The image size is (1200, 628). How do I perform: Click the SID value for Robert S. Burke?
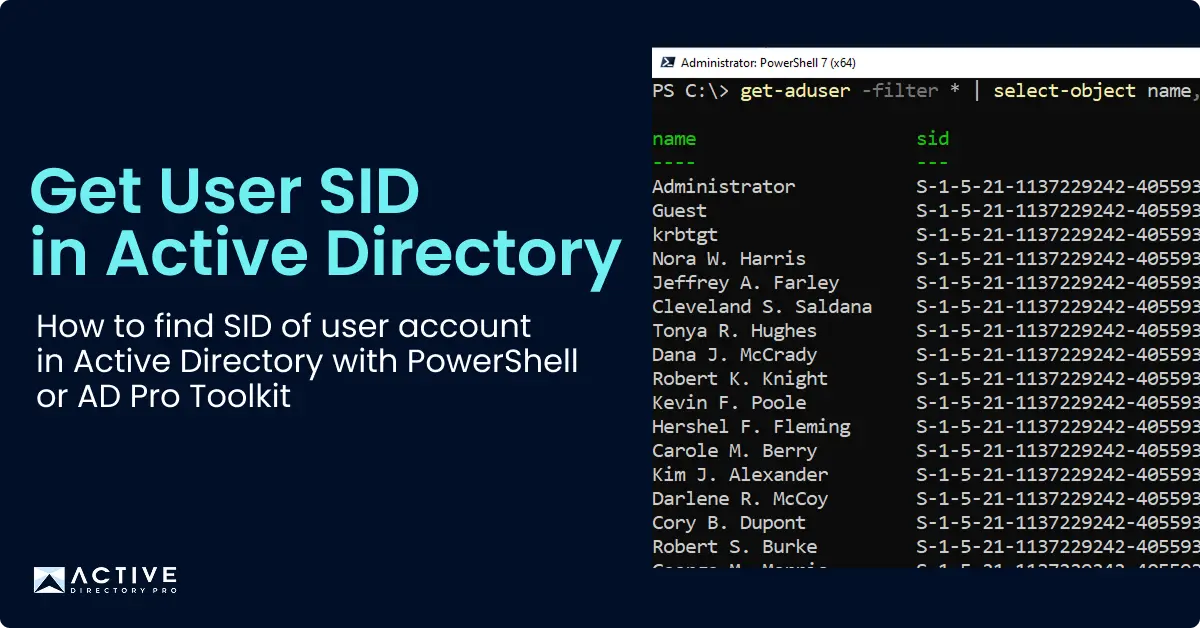1058,547
